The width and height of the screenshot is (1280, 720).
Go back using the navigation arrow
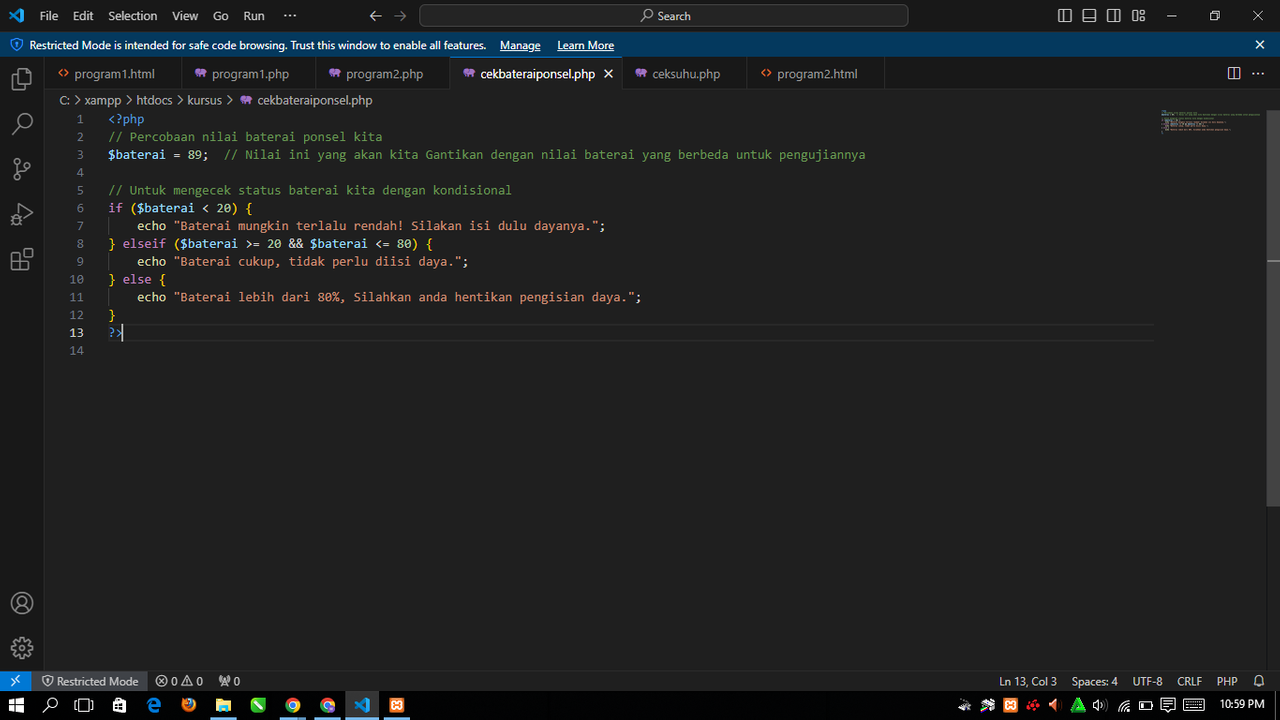coord(376,16)
